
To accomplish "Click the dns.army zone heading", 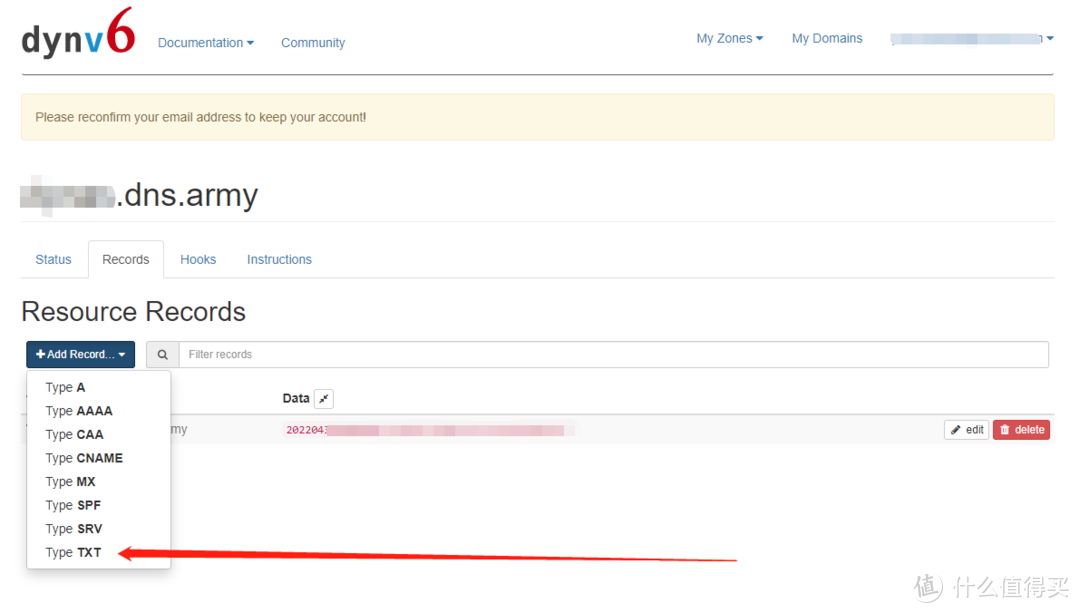I will pos(139,195).
